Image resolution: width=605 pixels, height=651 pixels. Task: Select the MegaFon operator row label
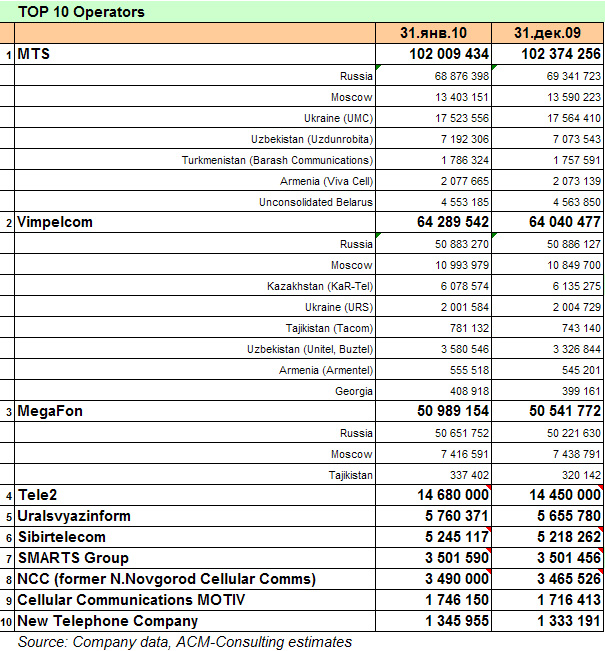[51, 411]
